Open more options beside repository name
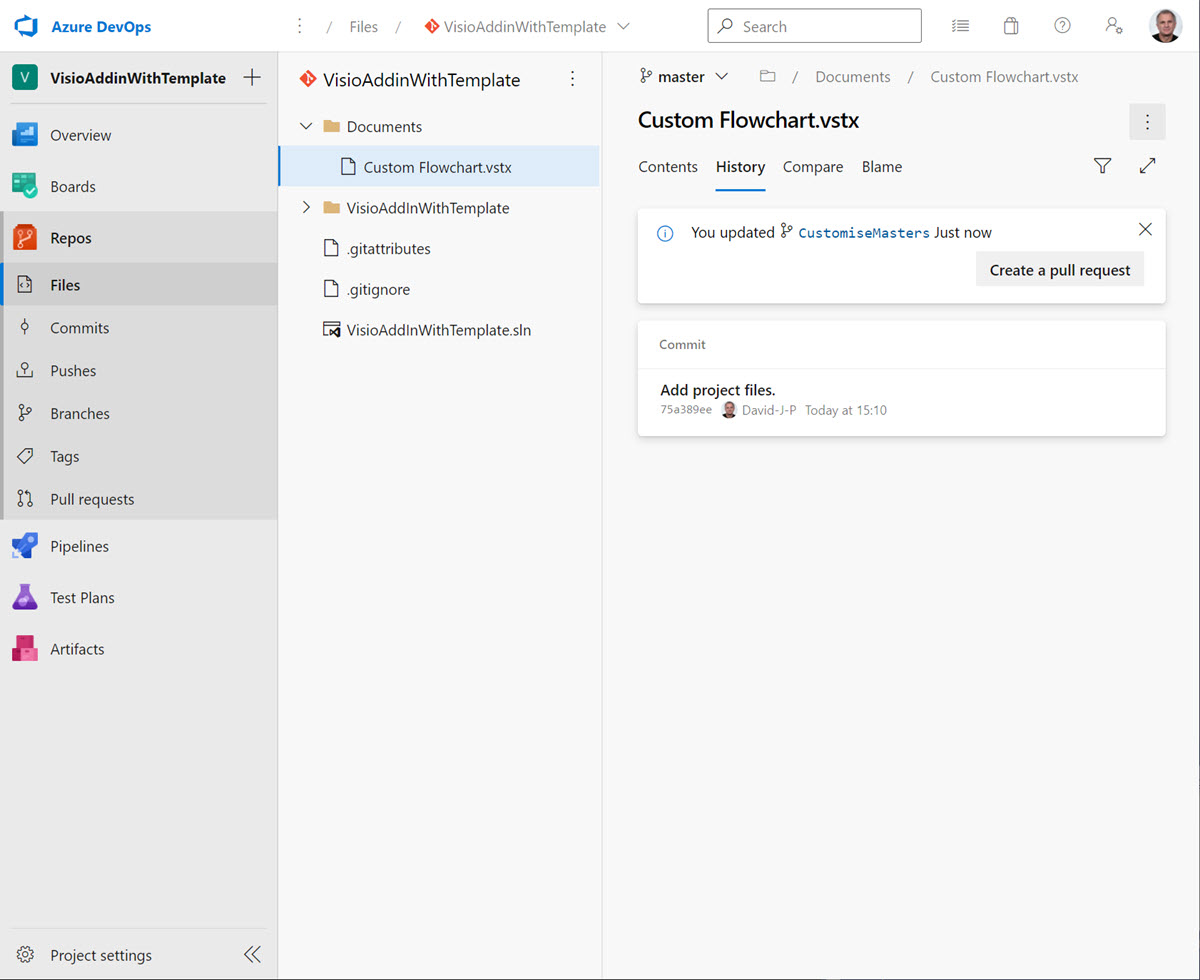 pos(572,79)
